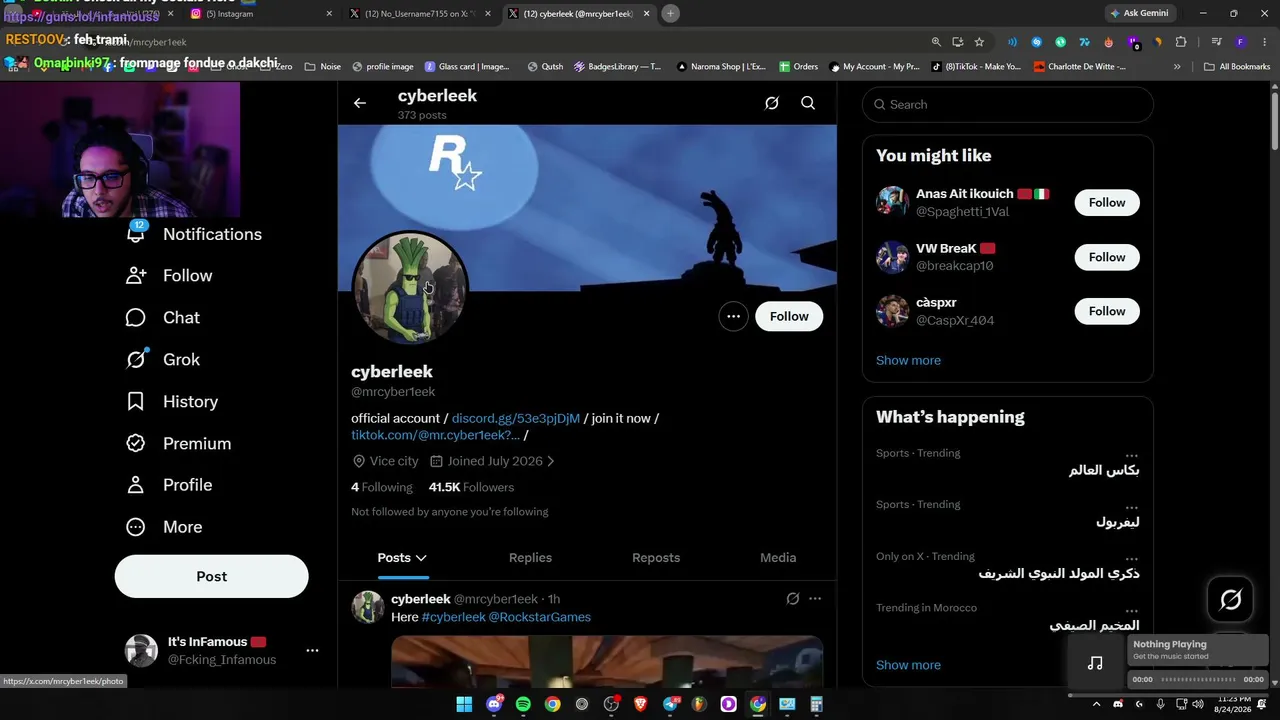
Task: Open the More menu in the sidebar
Action: tap(164, 527)
